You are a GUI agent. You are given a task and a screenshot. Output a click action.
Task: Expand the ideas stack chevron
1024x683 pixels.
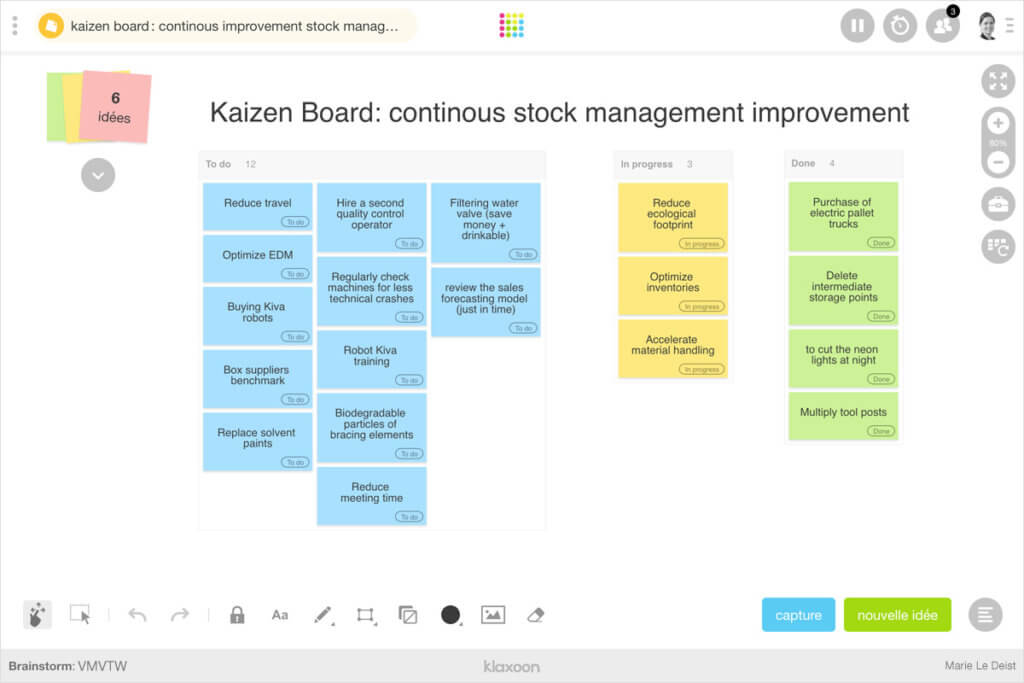[98, 175]
